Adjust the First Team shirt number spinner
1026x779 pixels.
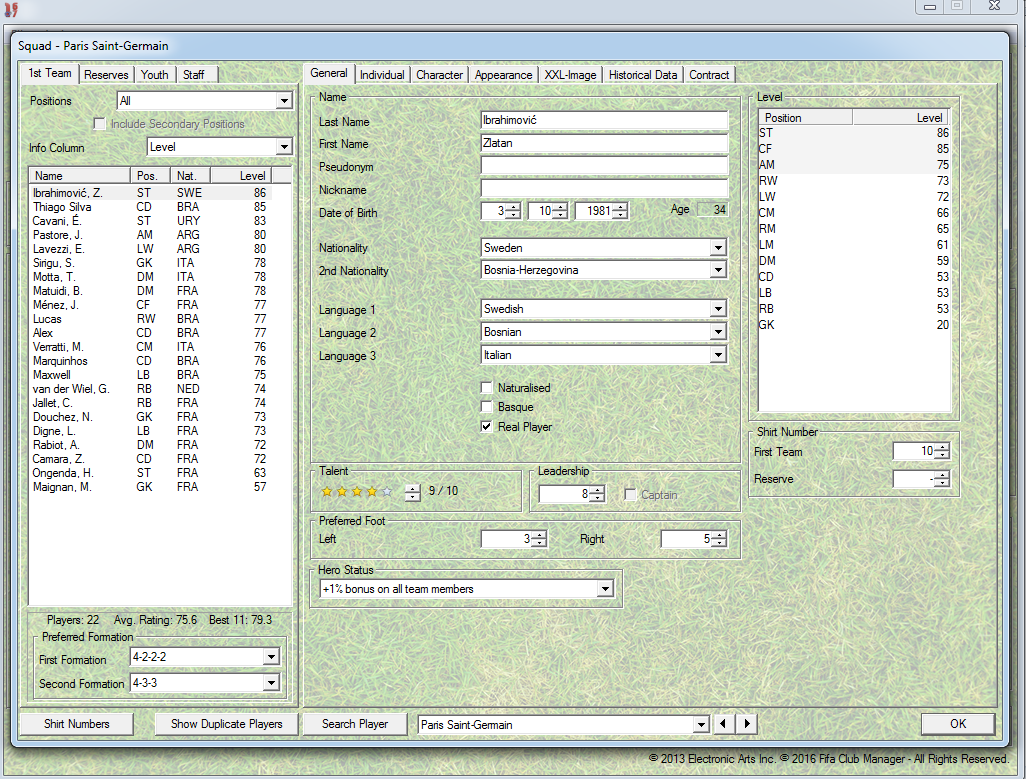942,451
